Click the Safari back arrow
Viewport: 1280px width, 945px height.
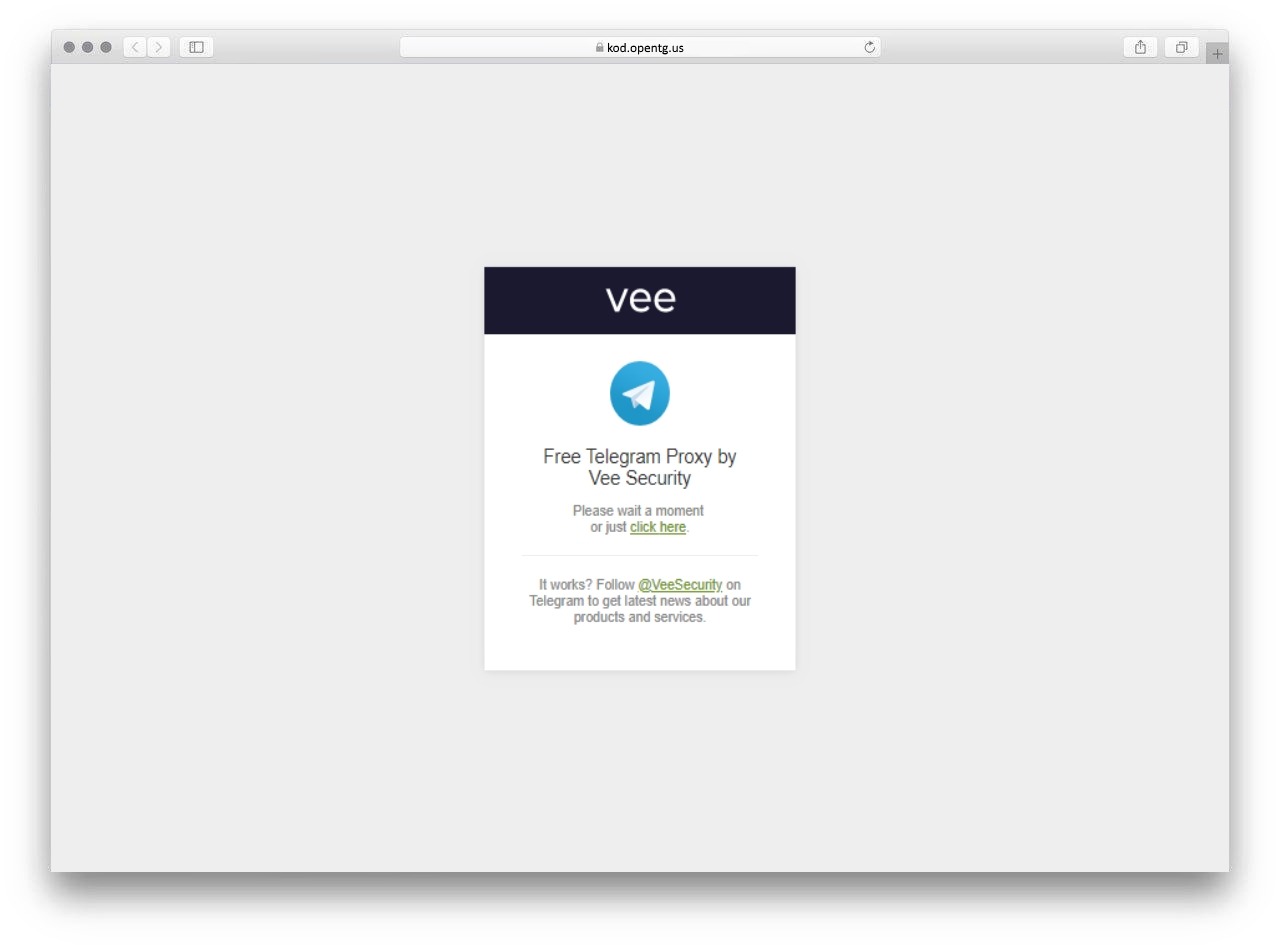(135, 47)
